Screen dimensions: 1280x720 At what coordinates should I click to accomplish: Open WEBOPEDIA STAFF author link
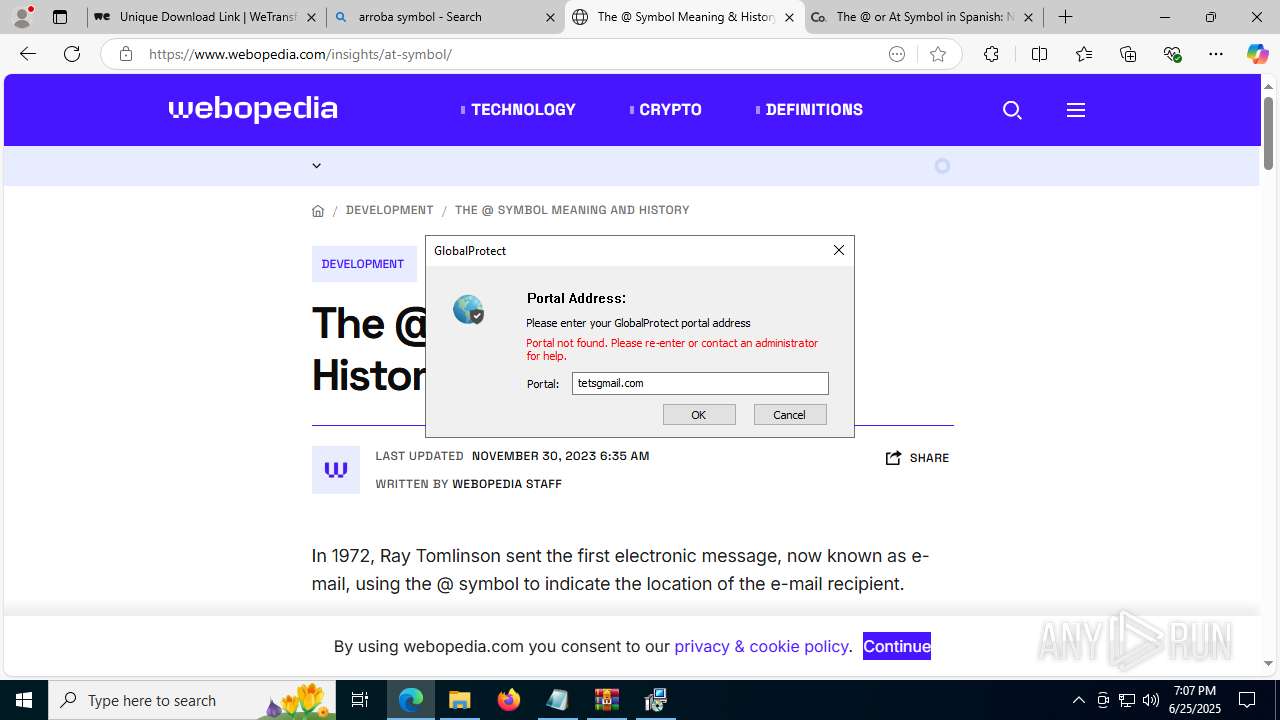pyautogui.click(x=507, y=484)
